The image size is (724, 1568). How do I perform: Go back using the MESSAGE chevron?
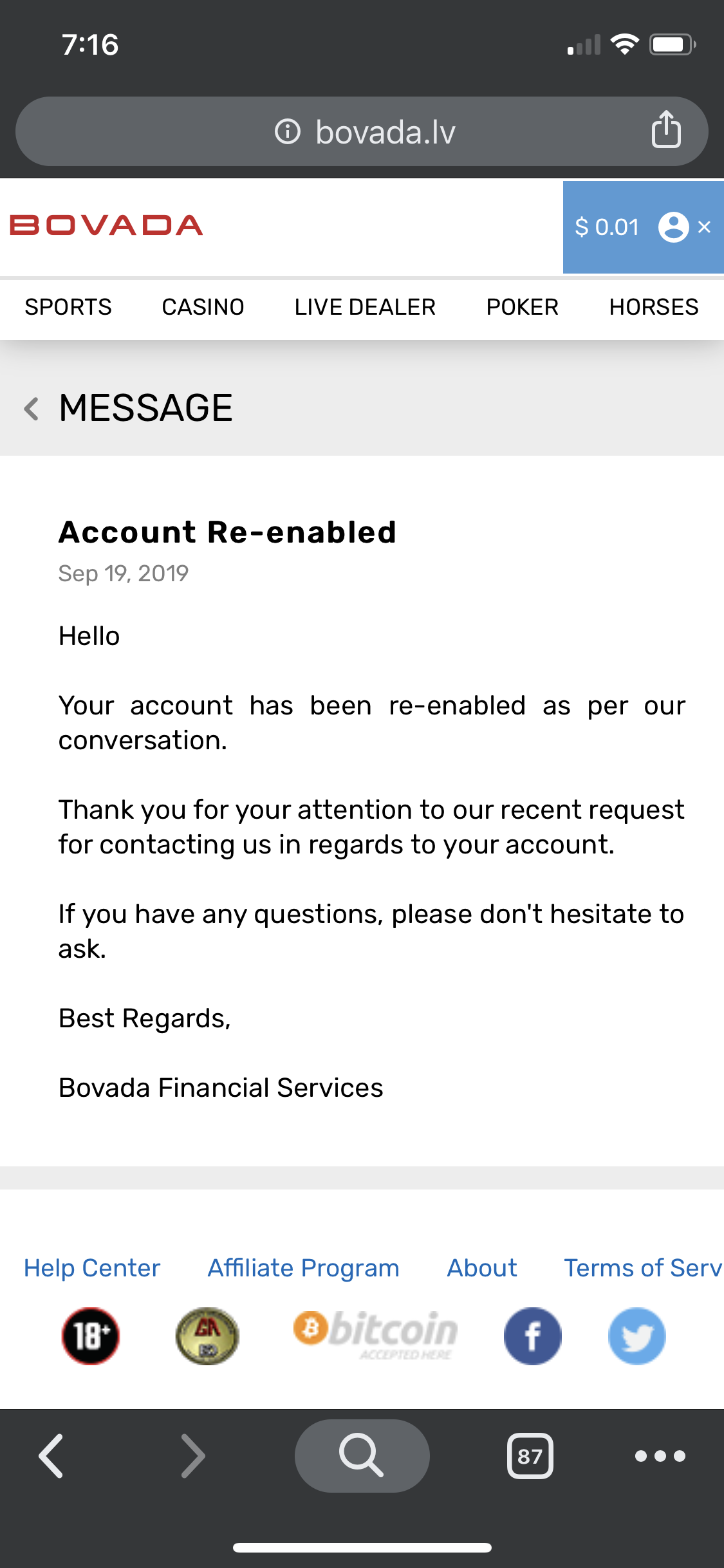tap(31, 408)
